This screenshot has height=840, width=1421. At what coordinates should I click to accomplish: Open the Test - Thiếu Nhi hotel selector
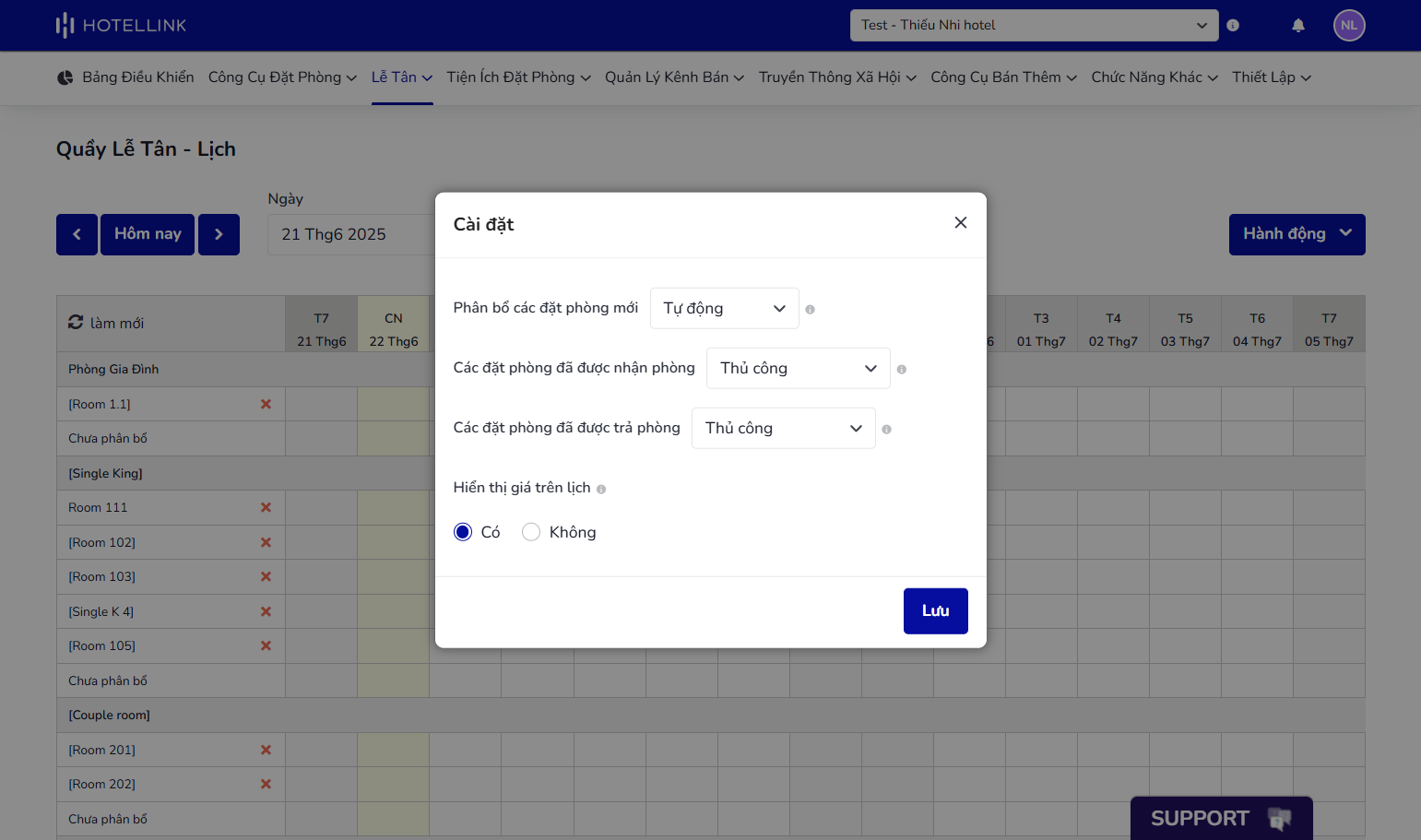(1034, 25)
